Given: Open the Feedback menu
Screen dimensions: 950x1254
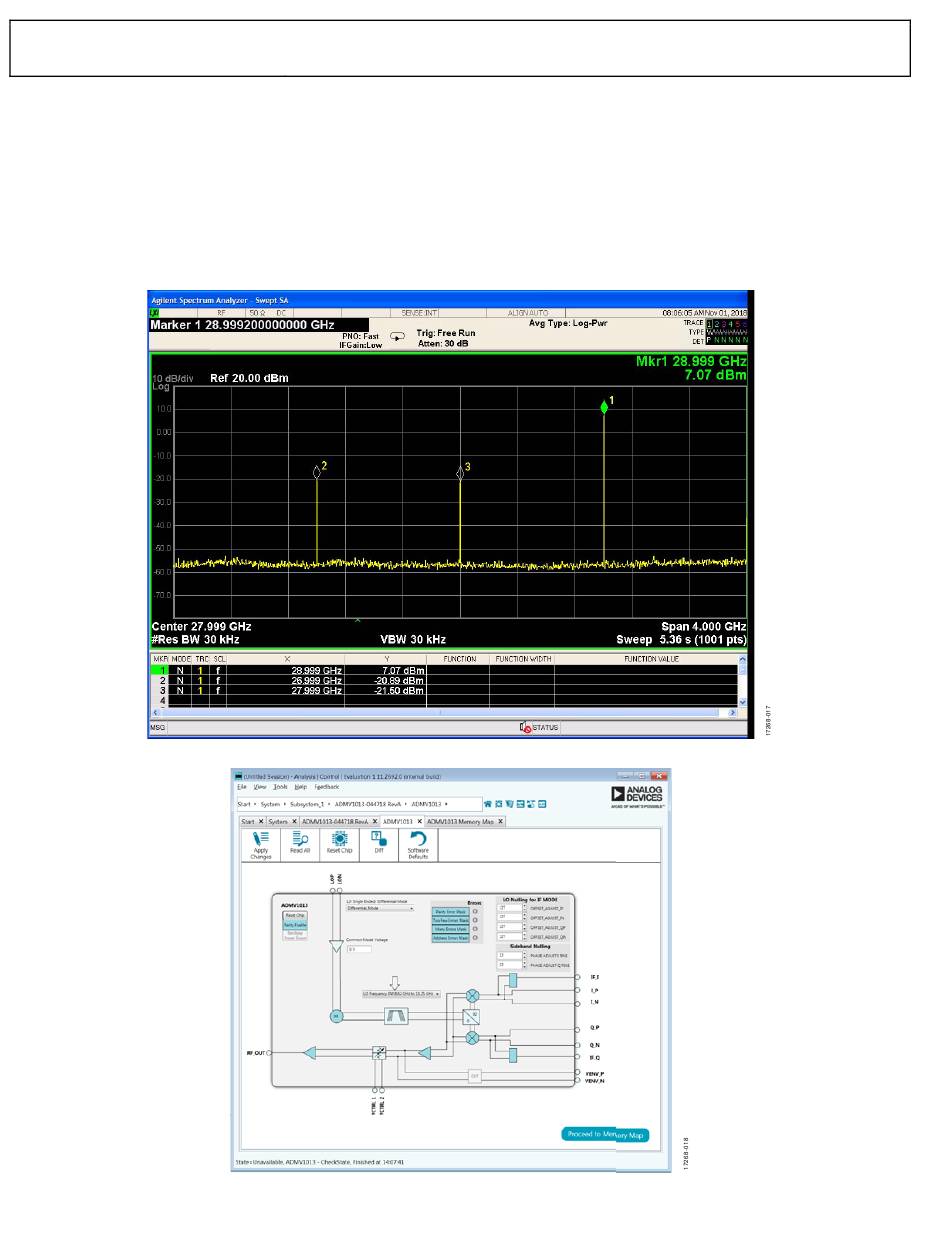Looking at the screenshot, I should [x=327, y=787].
